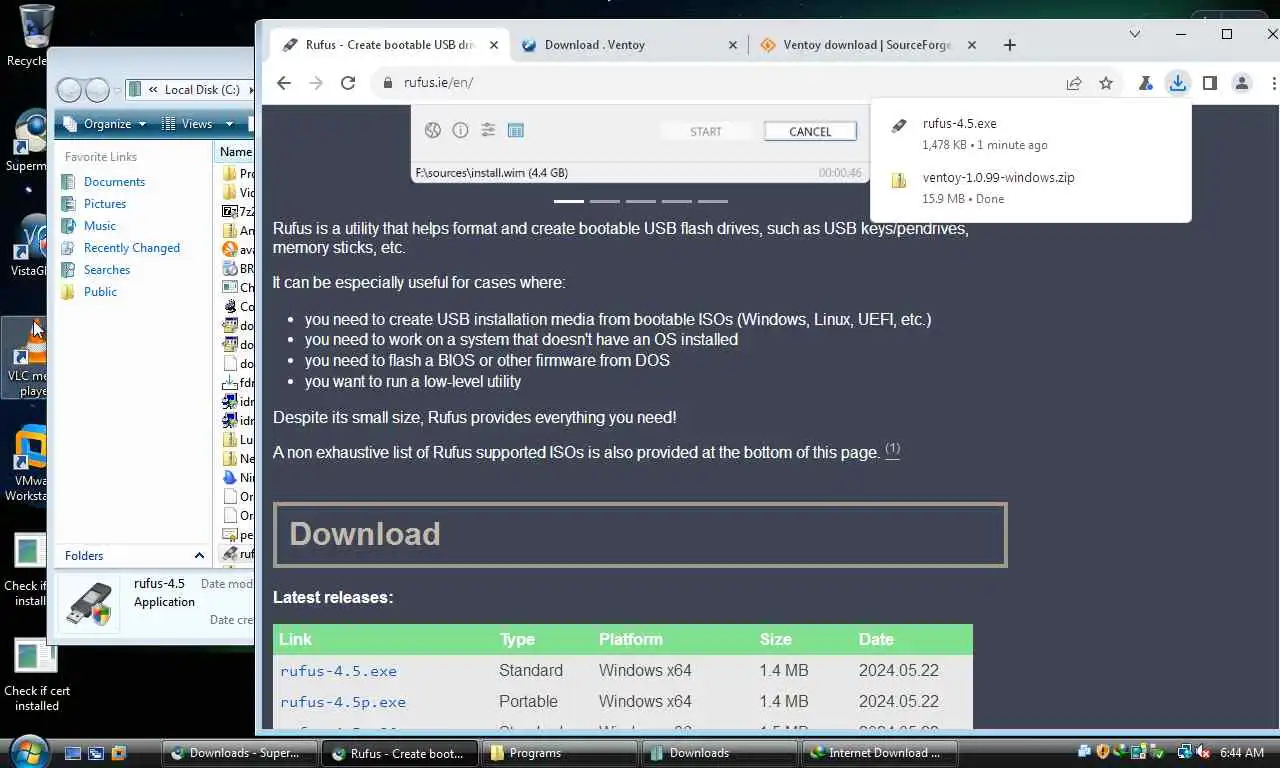Click the info icon in Rufus preview

pyautogui.click(x=460, y=130)
